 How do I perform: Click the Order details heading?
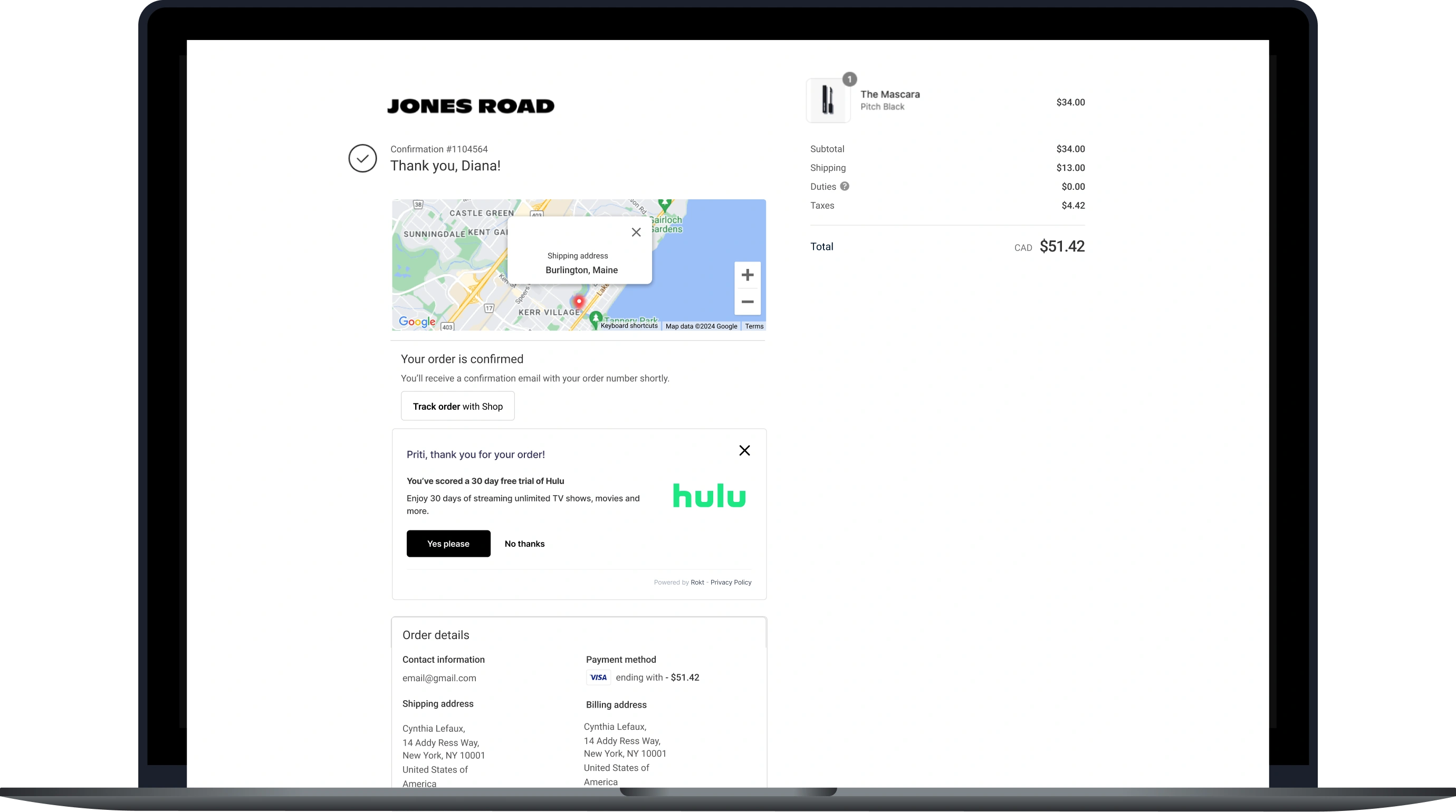(435, 635)
